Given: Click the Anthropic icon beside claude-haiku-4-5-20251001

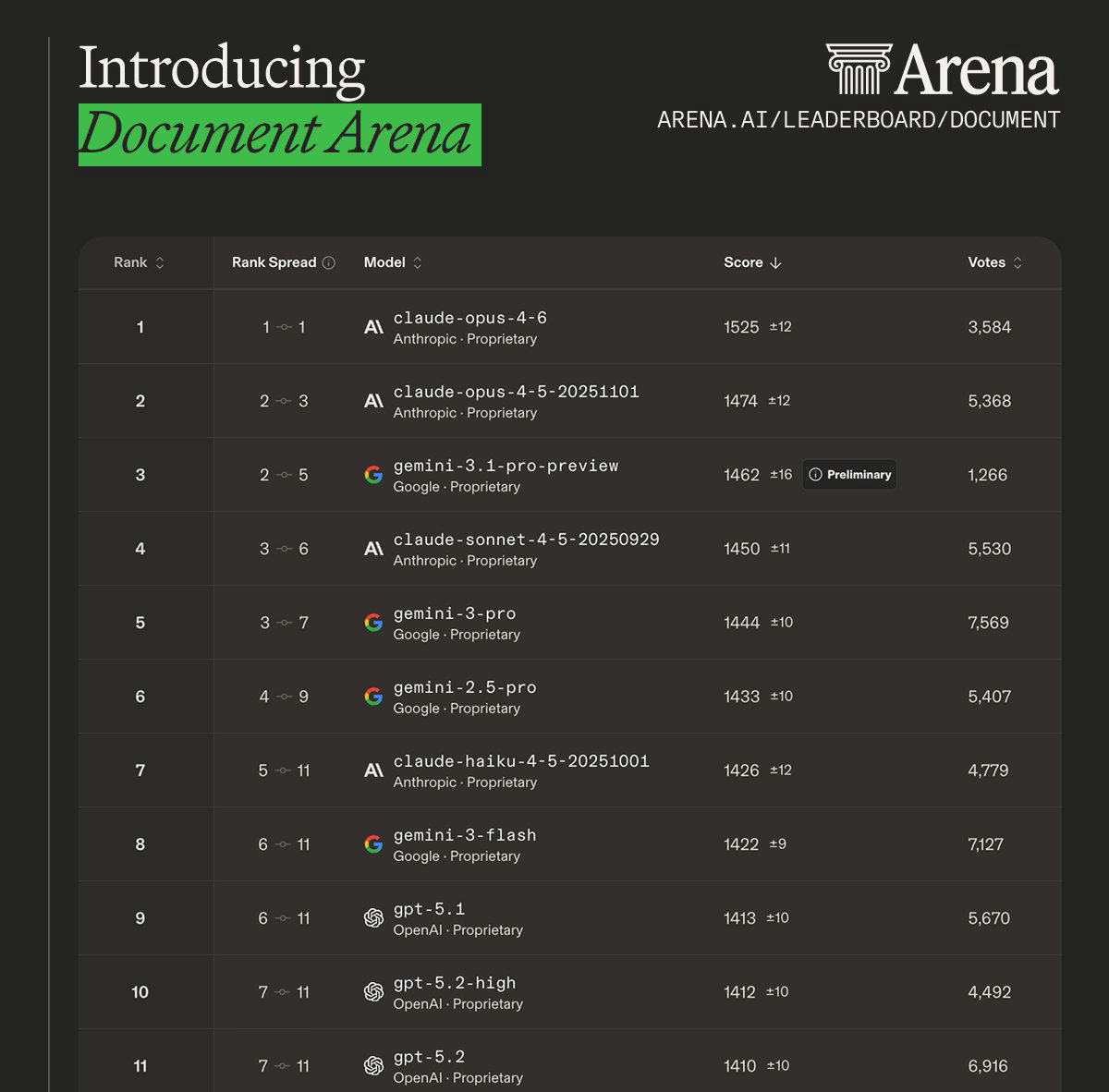Looking at the screenshot, I should pyautogui.click(x=373, y=770).
